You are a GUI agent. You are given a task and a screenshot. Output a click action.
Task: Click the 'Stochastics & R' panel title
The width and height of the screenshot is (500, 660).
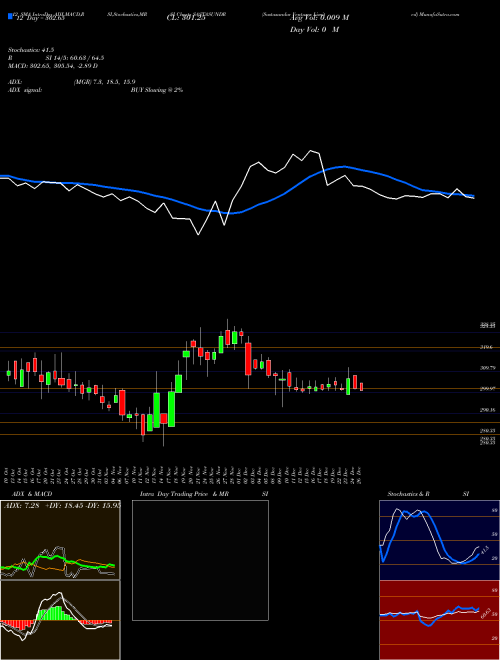tap(408, 494)
